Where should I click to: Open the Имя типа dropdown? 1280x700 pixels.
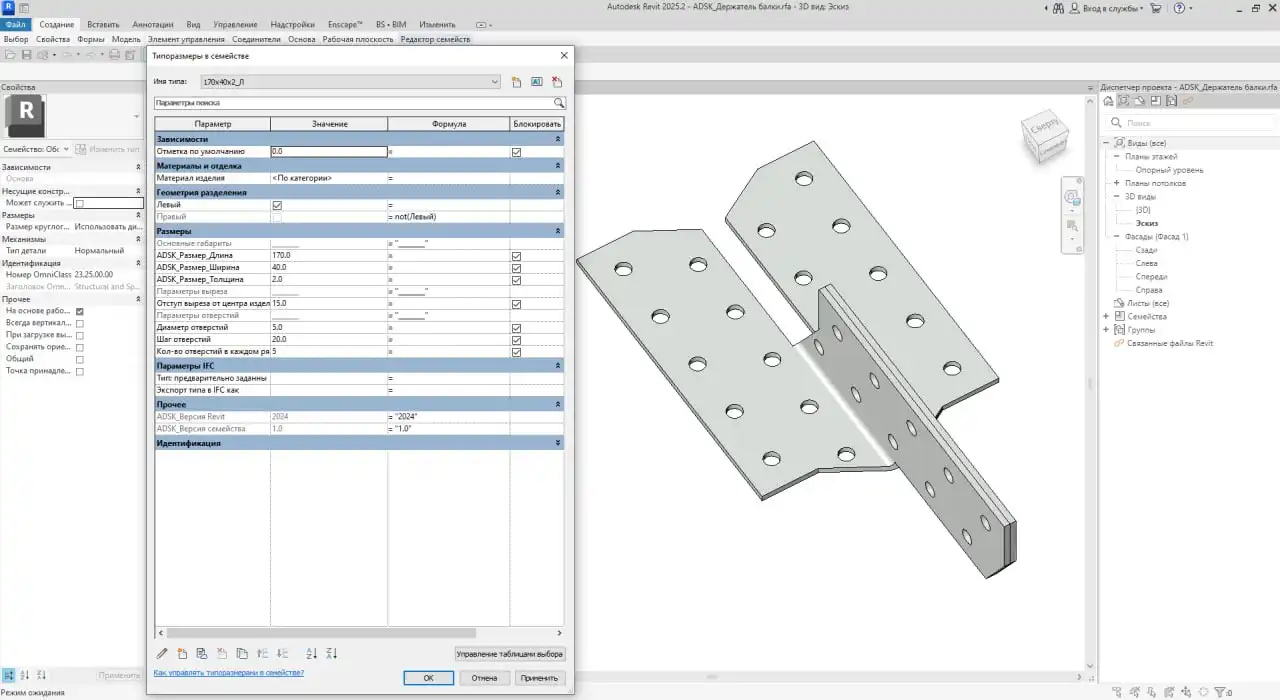point(493,82)
